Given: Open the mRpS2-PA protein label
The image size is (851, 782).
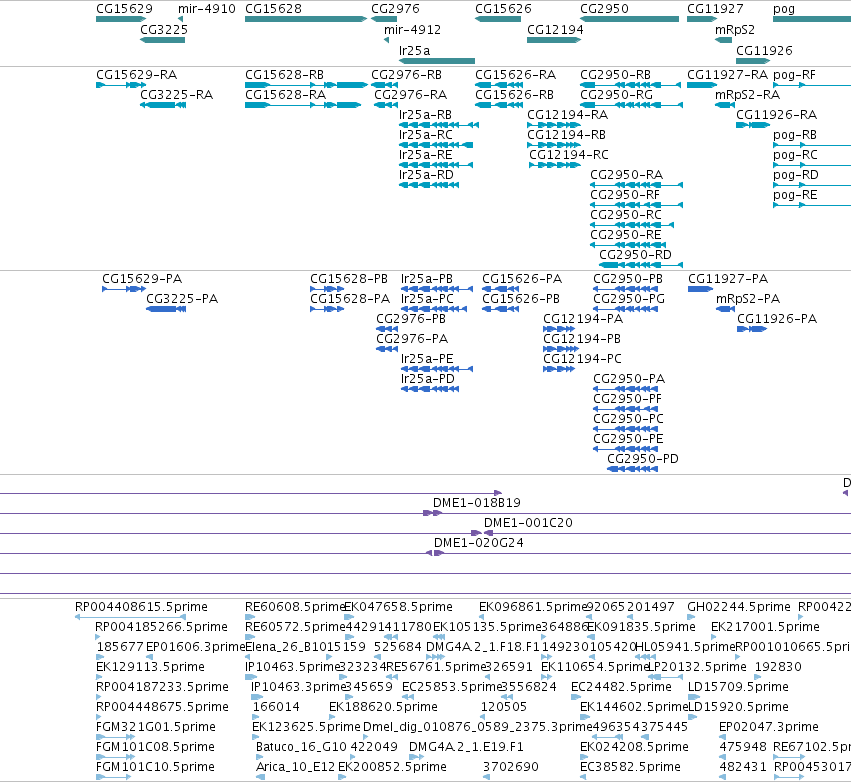Looking at the screenshot, I should click(x=748, y=298).
